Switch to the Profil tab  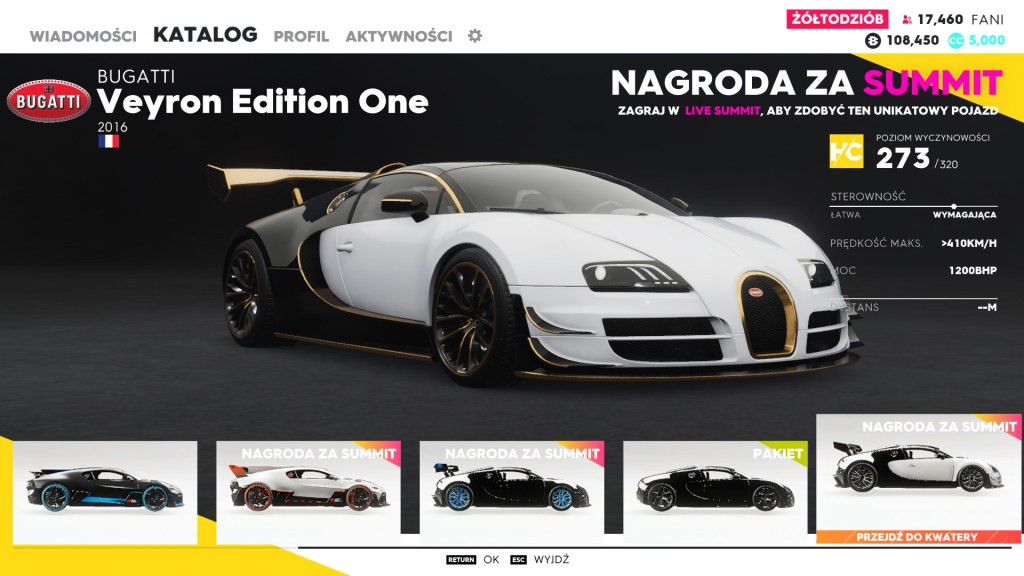pyautogui.click(x=301, y=36)
